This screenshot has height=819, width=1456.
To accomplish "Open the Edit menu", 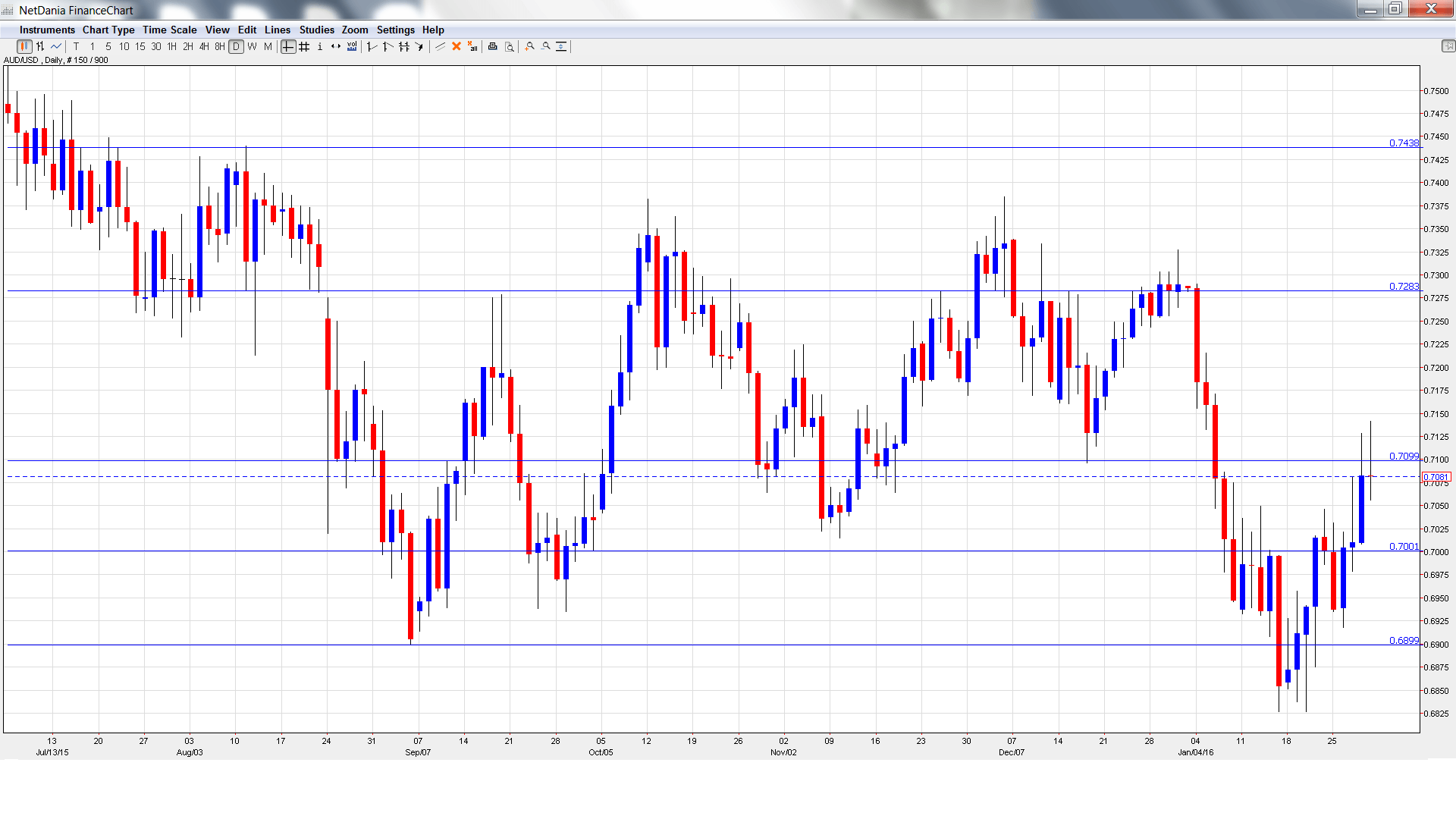I will (247, 30).
